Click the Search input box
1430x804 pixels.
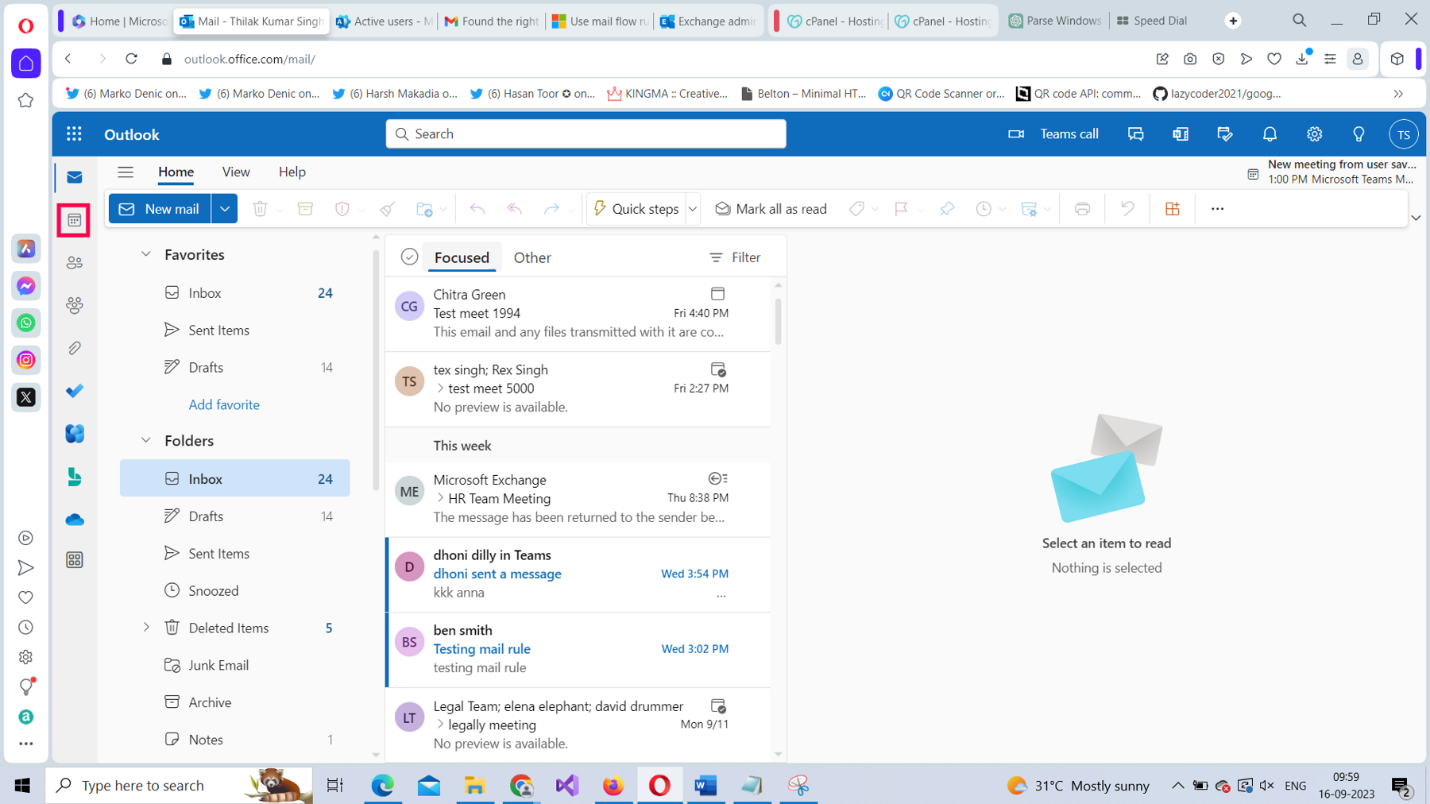586,134
